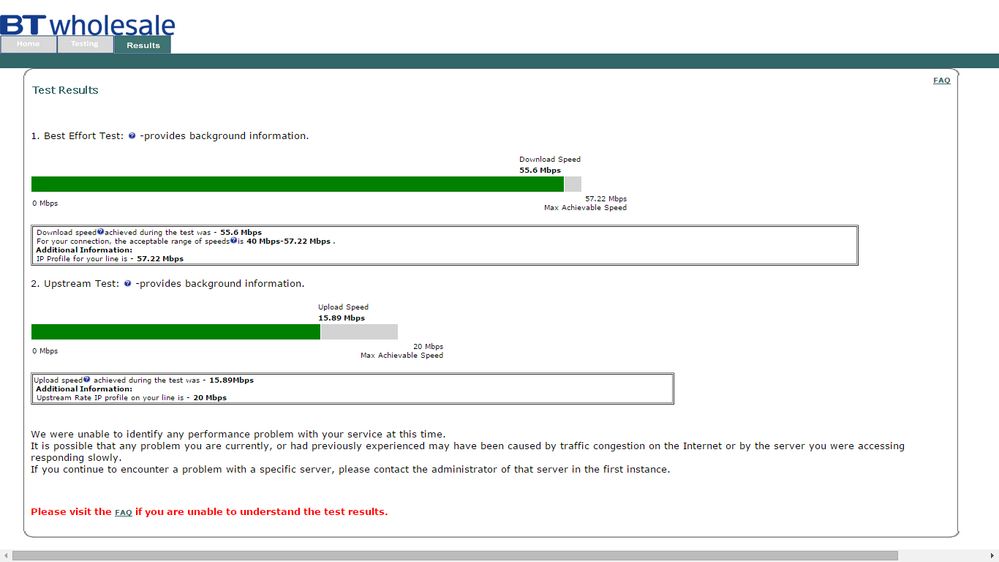Click the help icon beside Best Effort Test

132,136
